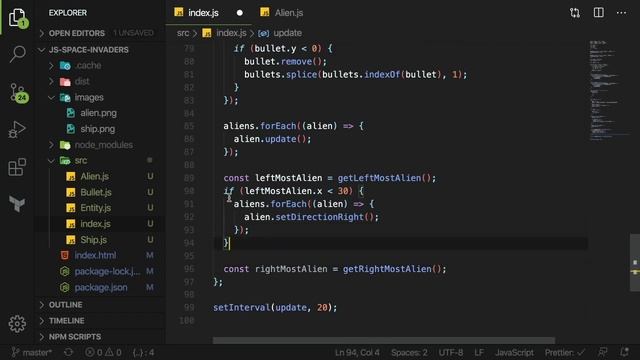Expand the Outline section
The width and height of the screenshot is (640, 360).
pyautogui.click(x=100, y=305)
